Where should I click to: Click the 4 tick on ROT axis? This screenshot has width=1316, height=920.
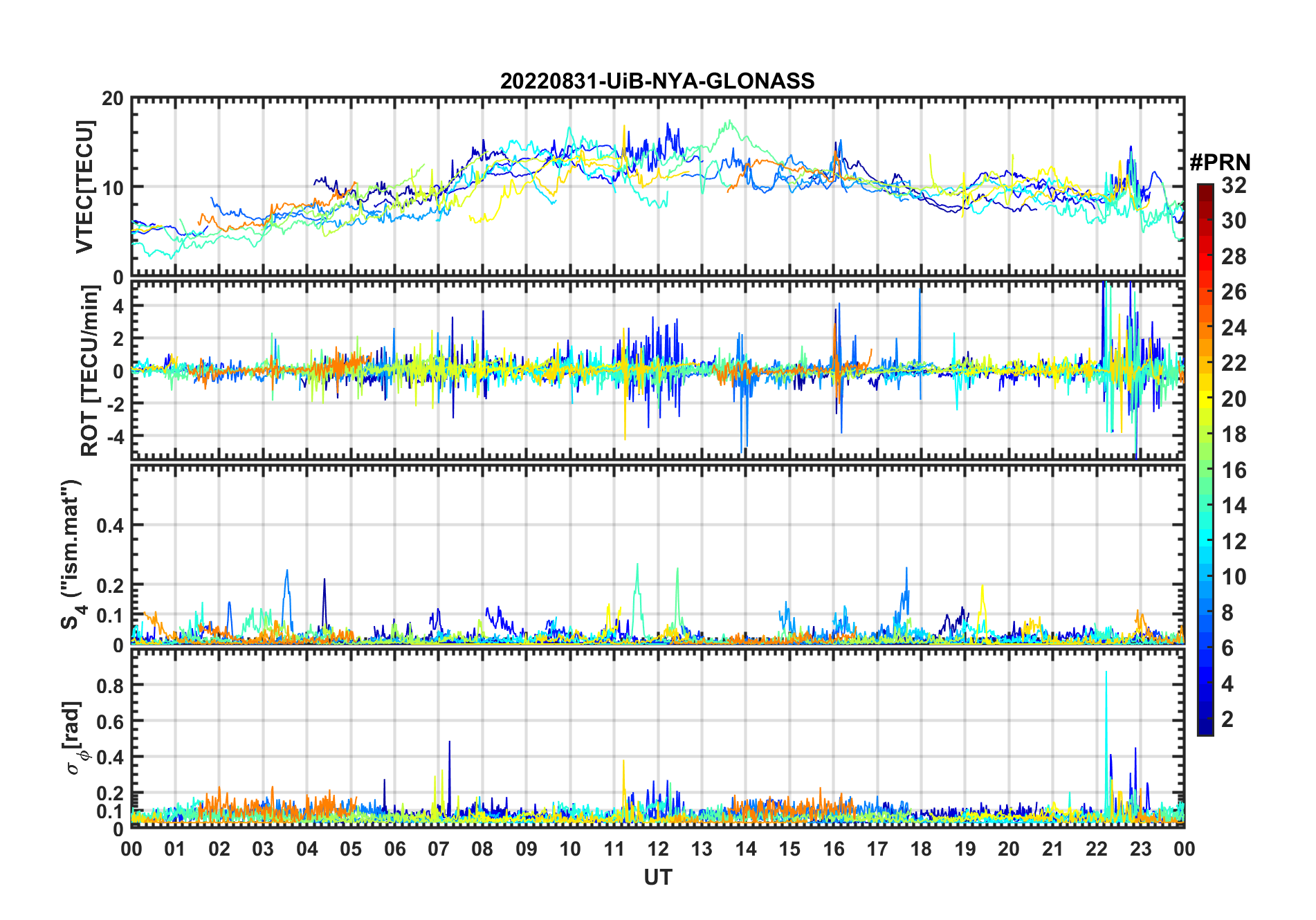pyautogui.click(x=118, y=306)
